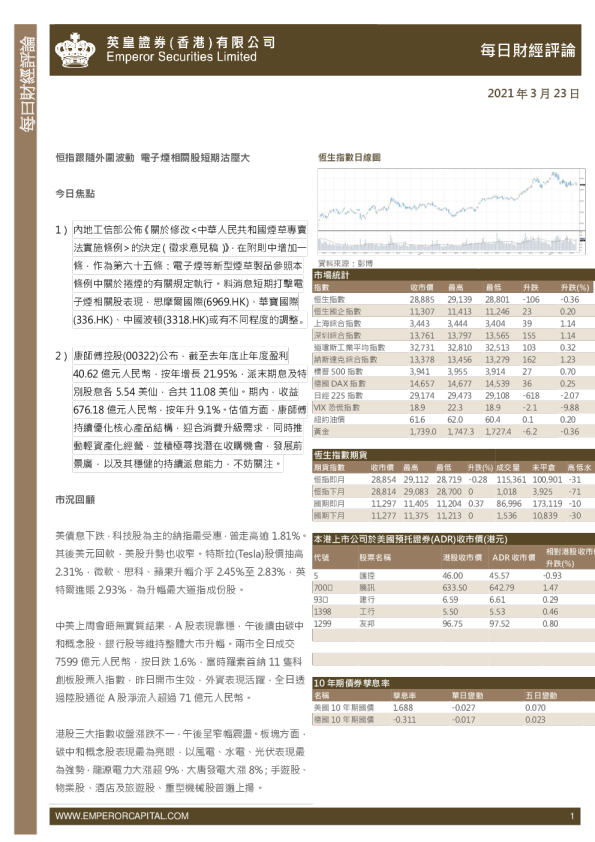Click the 標普 500 指數 row label
The image size is (595, 842).
pos(338,372)
